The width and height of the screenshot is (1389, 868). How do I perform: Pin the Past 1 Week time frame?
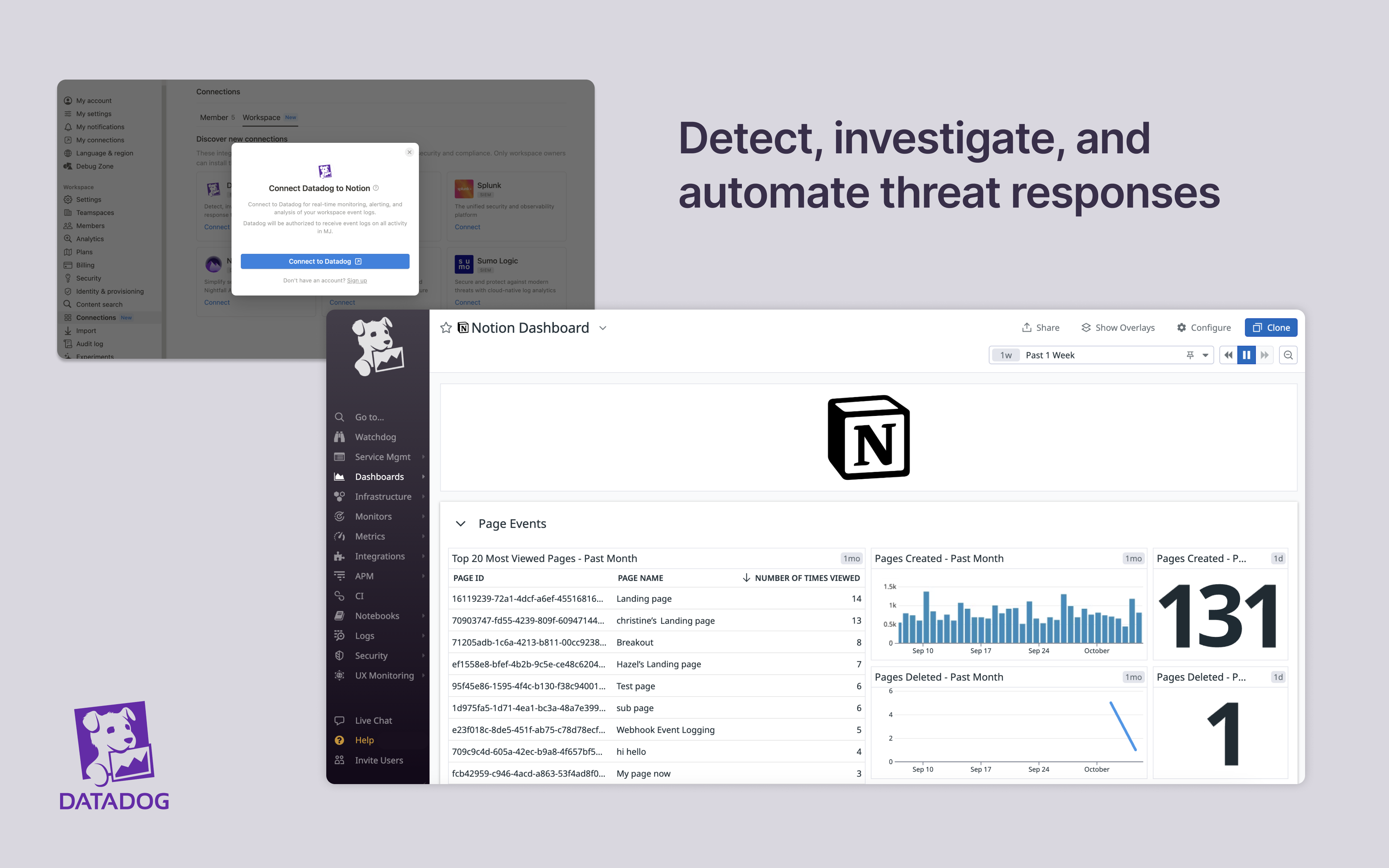[x=1190, y=355]
